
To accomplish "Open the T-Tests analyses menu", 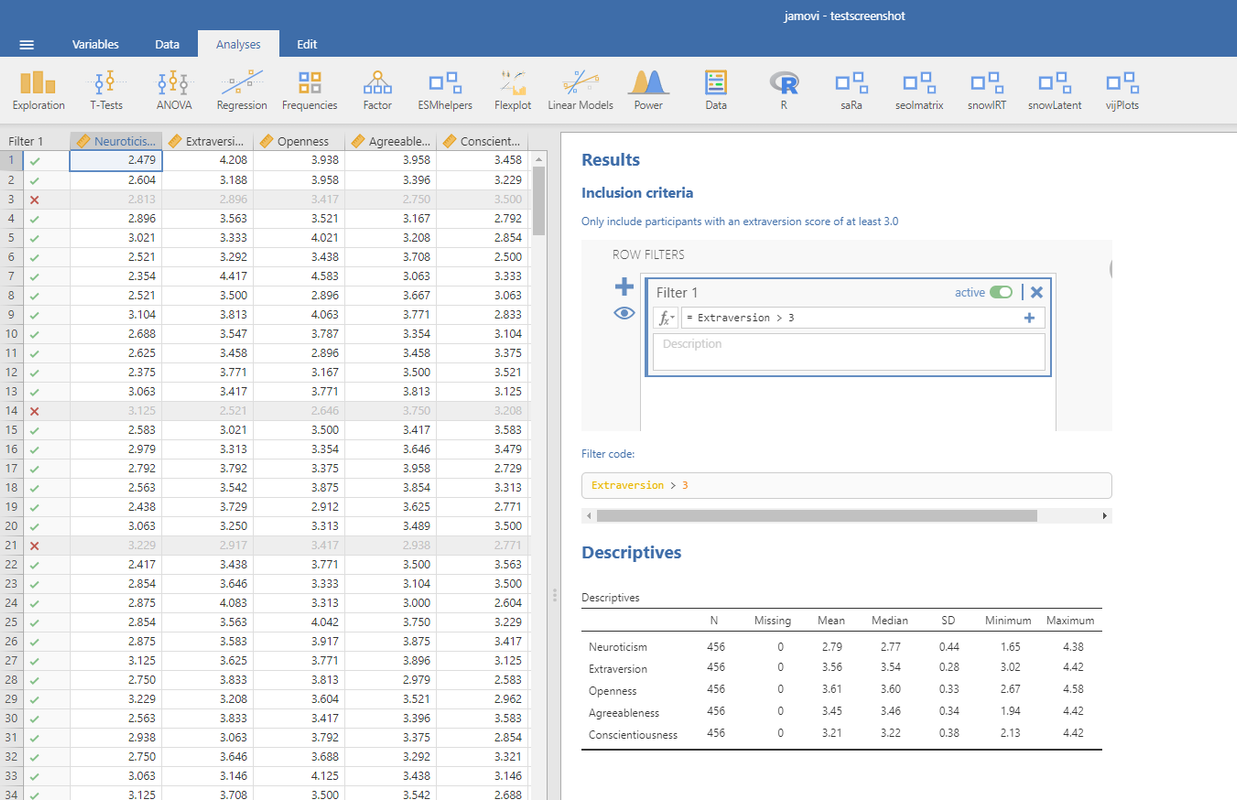I will coord(106,90).
